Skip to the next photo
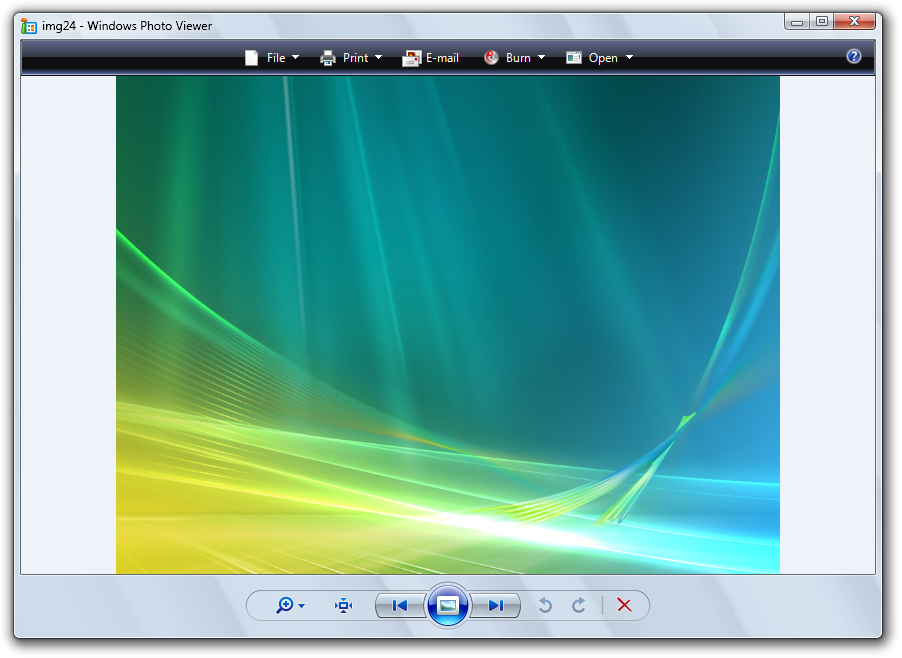This screenshot has height=658, width=902. [496, 605]
